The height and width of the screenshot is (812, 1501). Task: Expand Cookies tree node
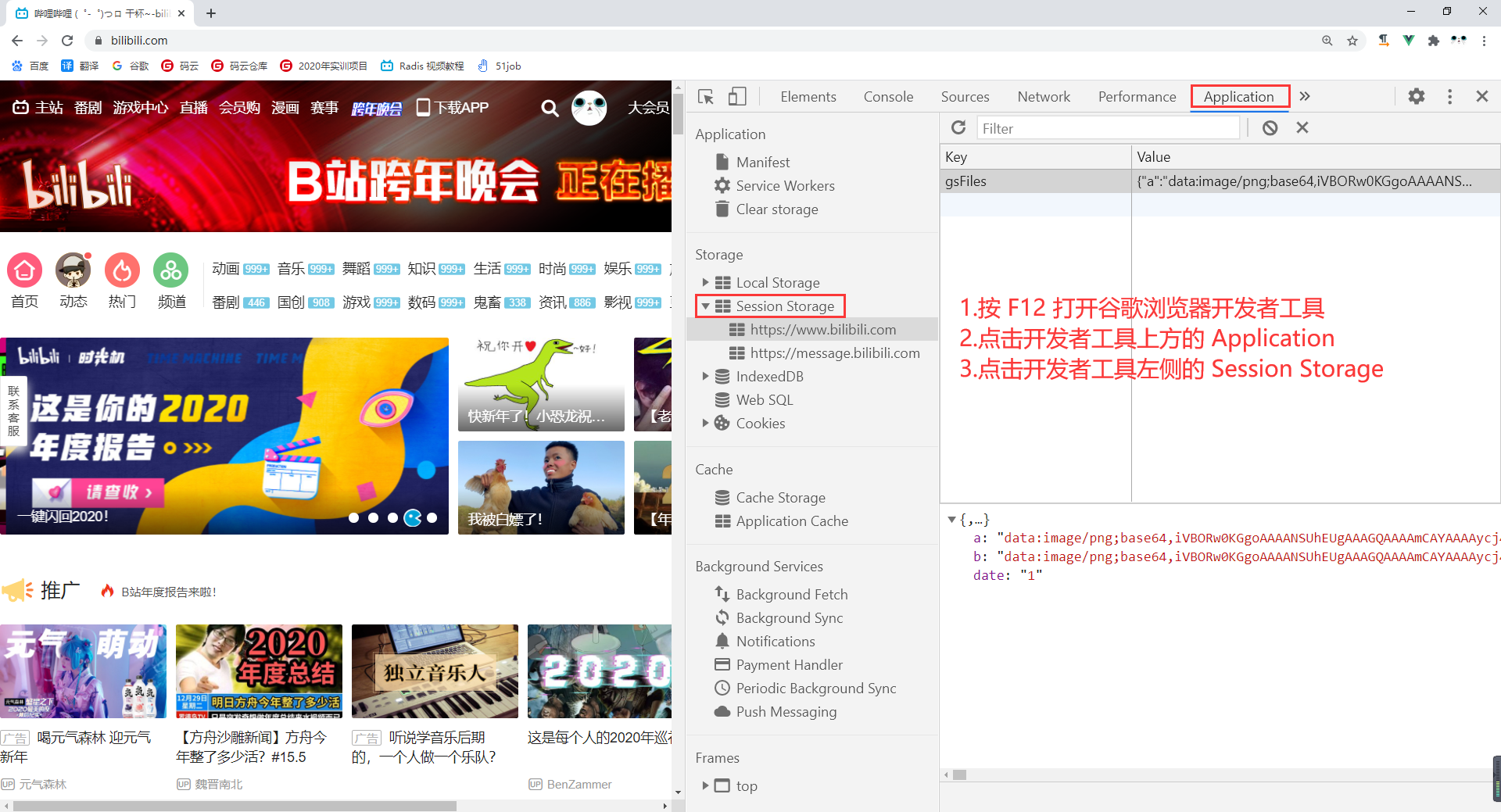pyautogui.click(x=705, y=423)
